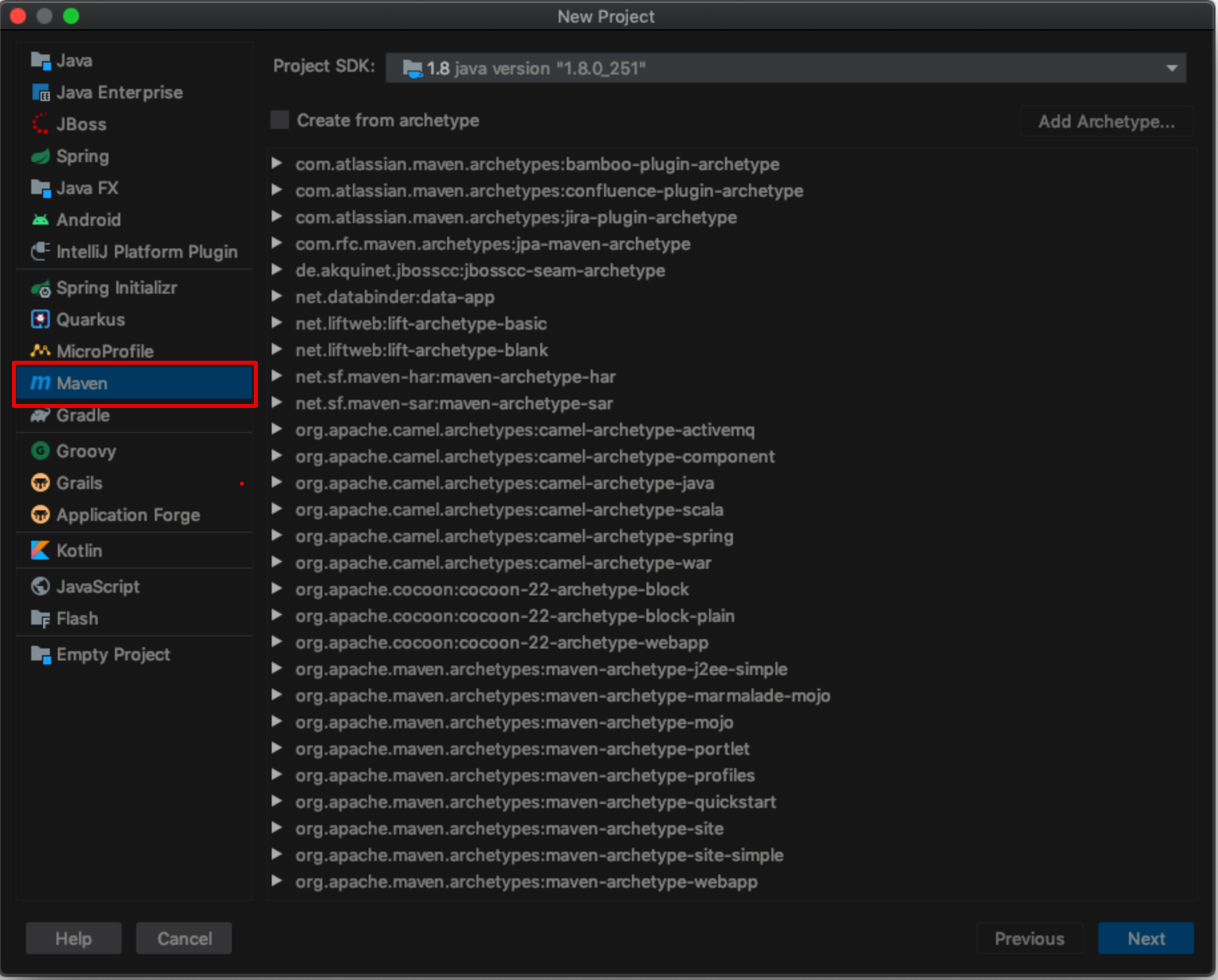Click the Application Forge icon
The height and width of the screenshot is (980, 1218).
click(41, 515)
